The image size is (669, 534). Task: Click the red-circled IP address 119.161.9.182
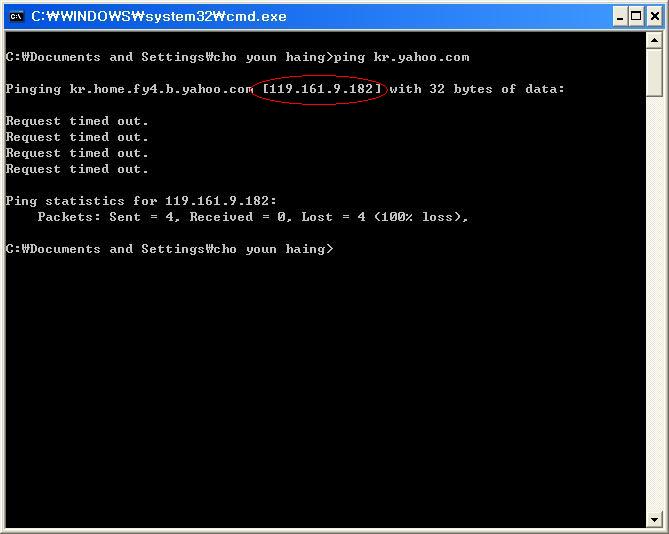[321, 89]
